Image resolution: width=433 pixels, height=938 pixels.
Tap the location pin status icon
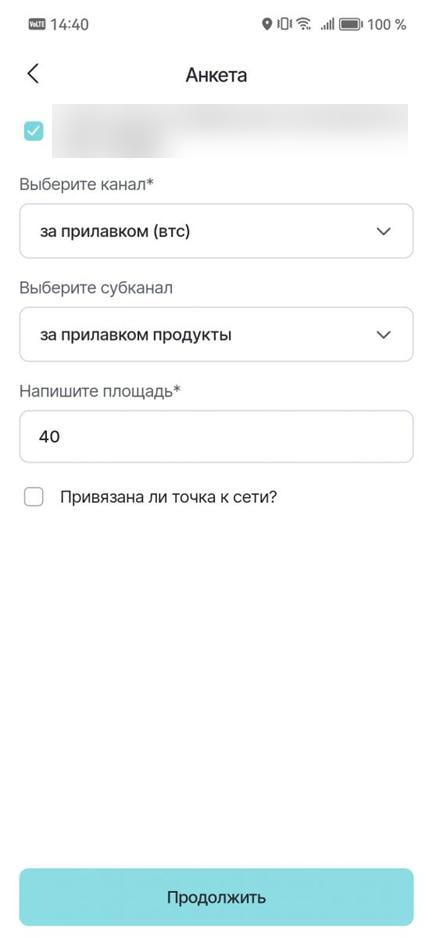click(267, 25)
